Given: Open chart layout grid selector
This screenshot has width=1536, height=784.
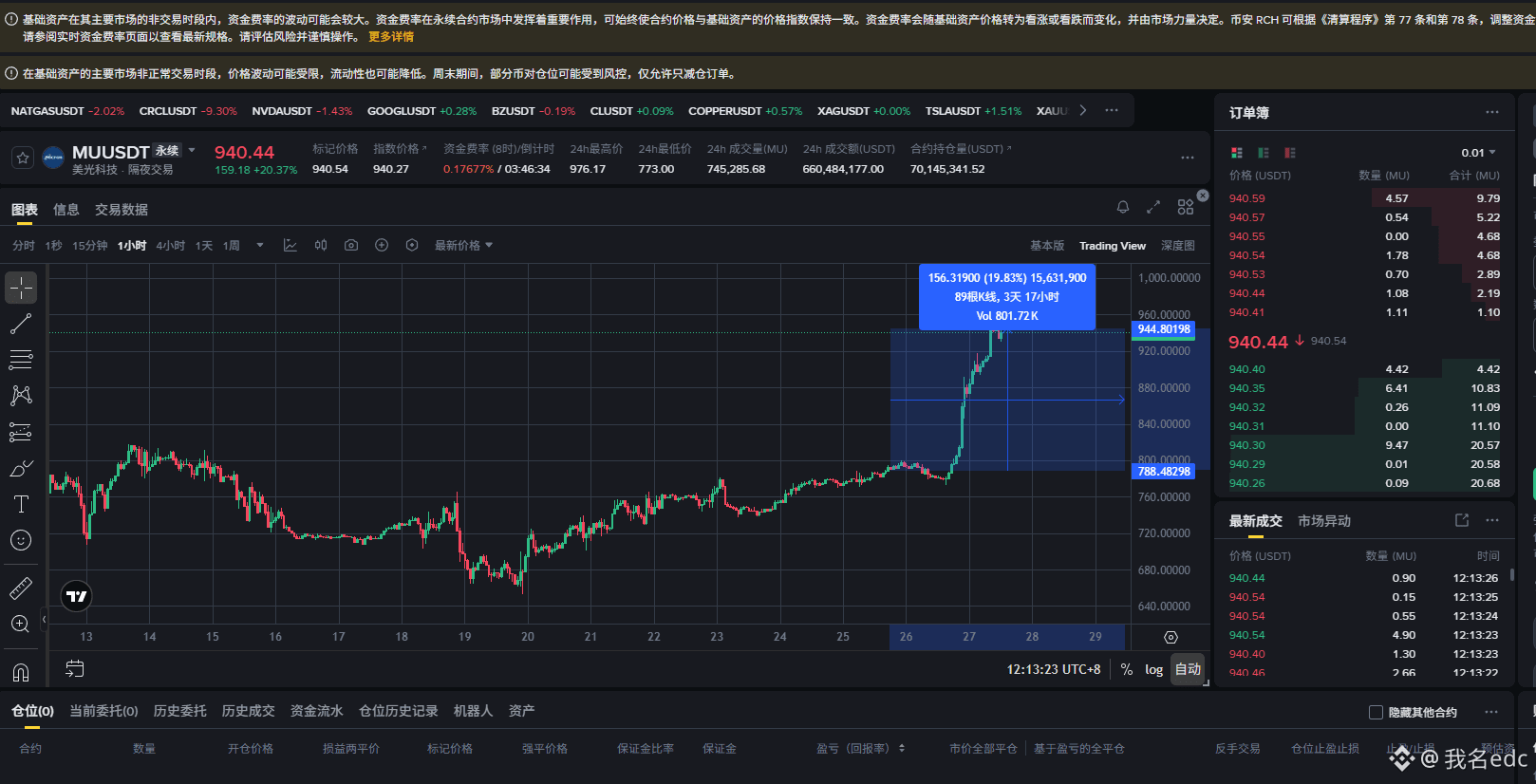Looking at the screenshot, I should pyautogui.click(x=1185, y=207).
